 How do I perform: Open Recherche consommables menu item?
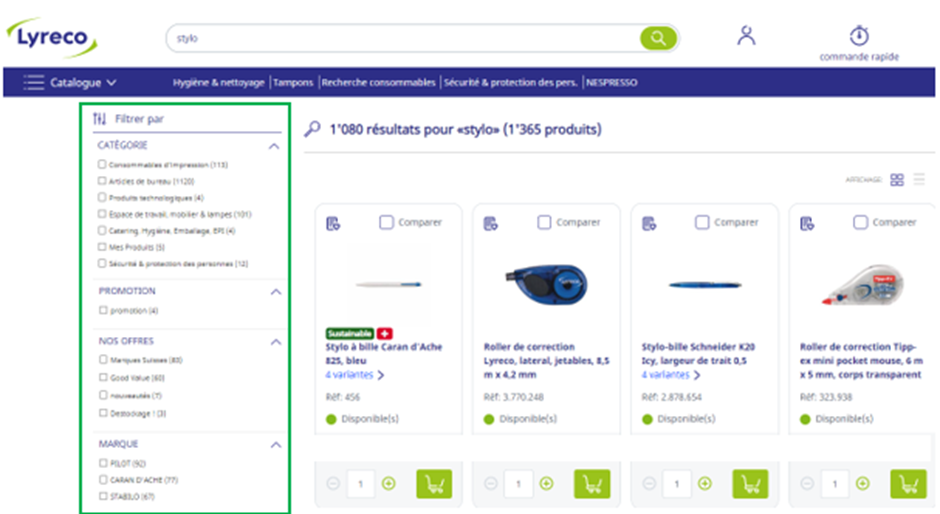(378, 83)
